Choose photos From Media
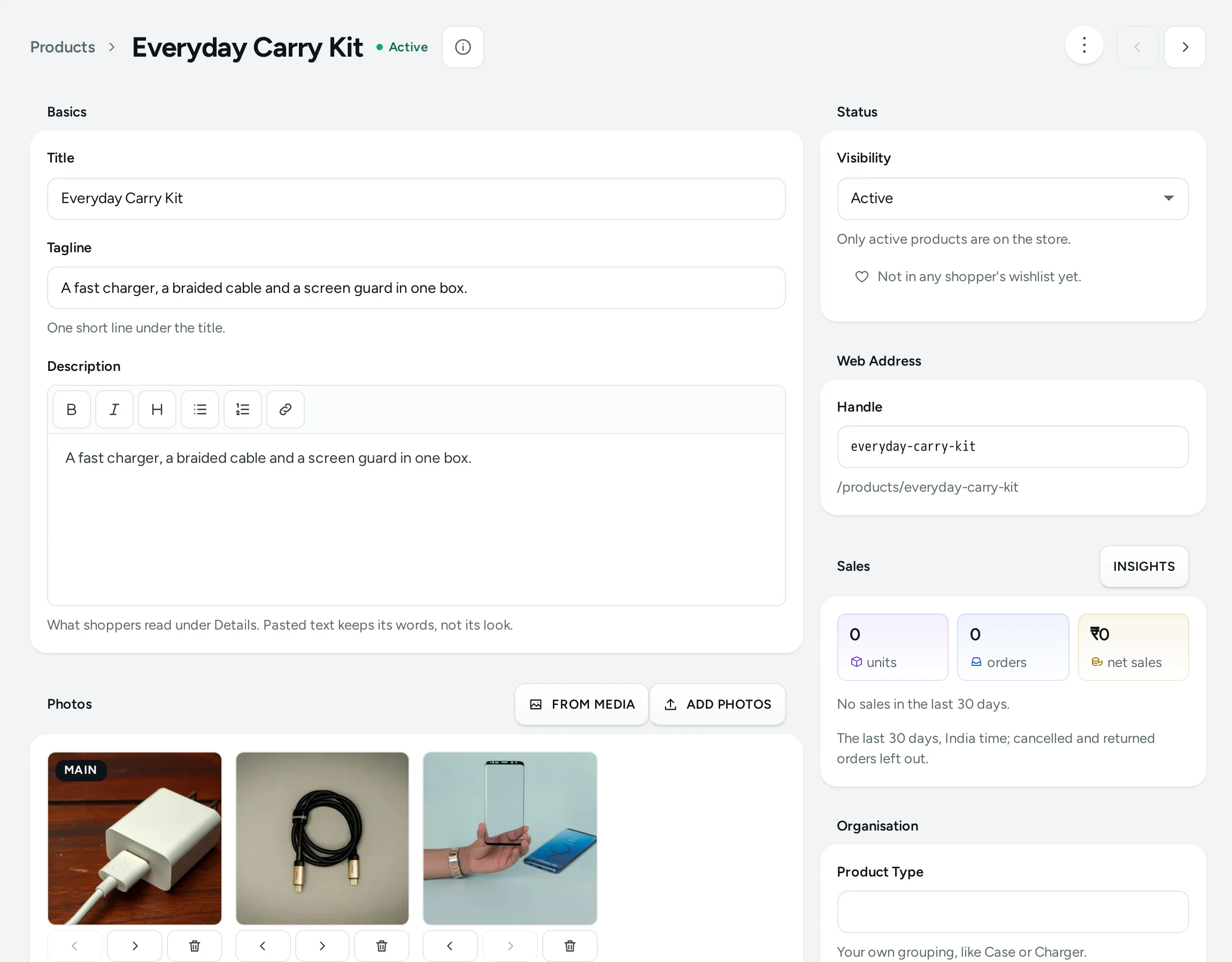 (582, 704)
